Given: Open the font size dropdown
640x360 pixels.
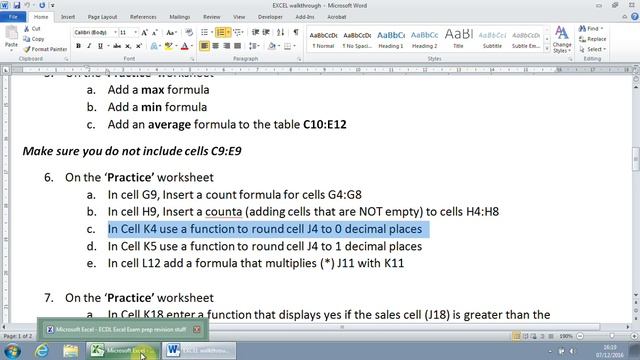Looking at the screenshot, I should click(136, 33).
